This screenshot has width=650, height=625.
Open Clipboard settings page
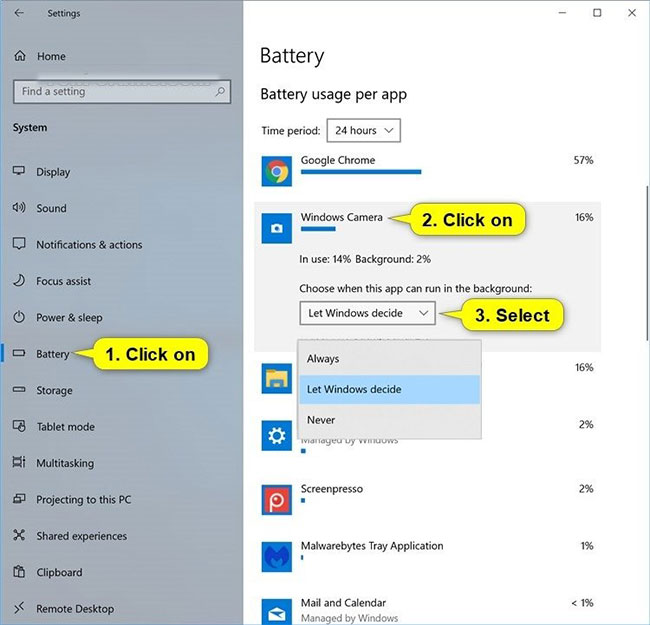coord(59,572)
